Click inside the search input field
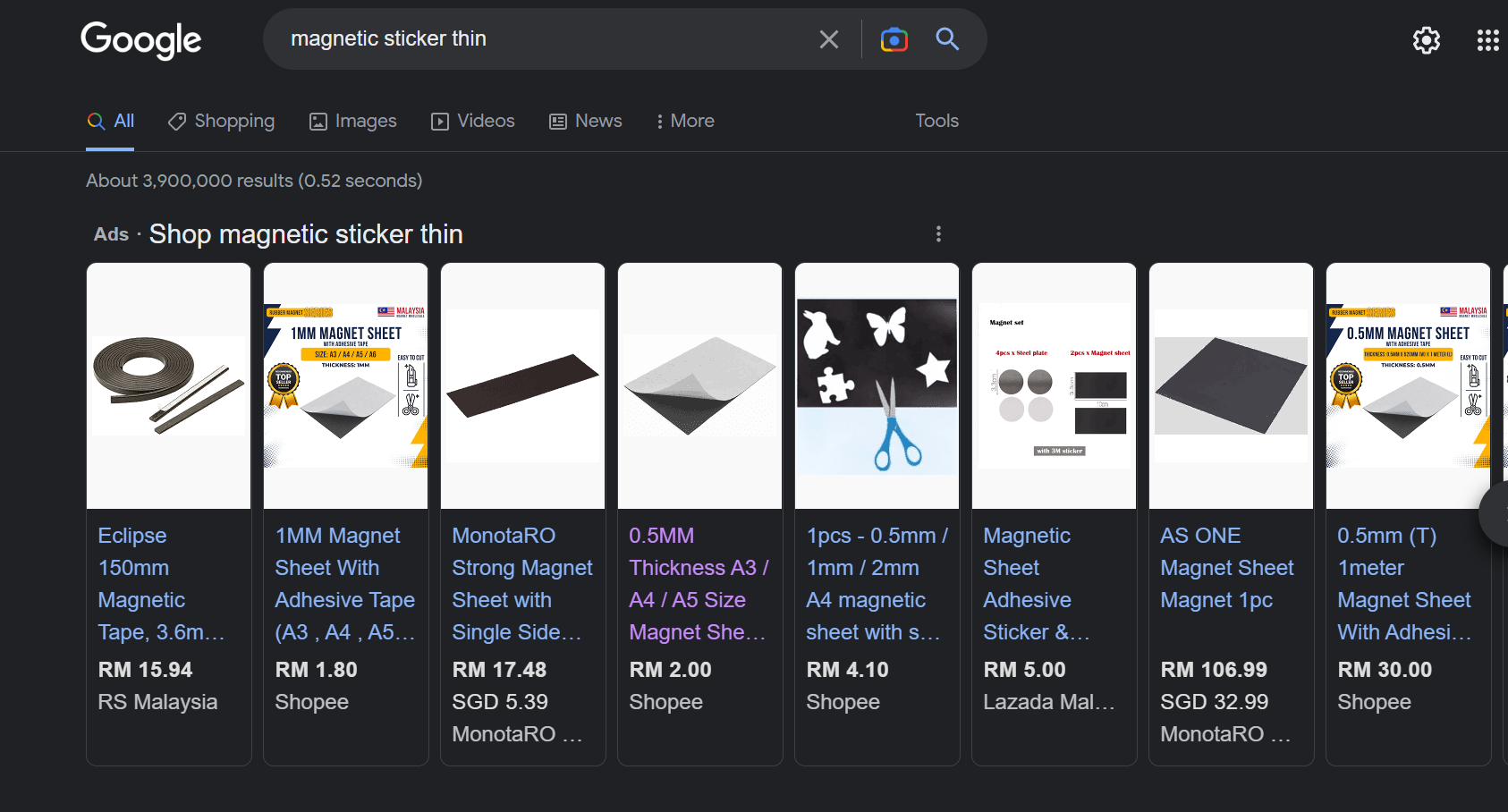The width and height of the screenshot is (1508, 812). tap(546, 39)
